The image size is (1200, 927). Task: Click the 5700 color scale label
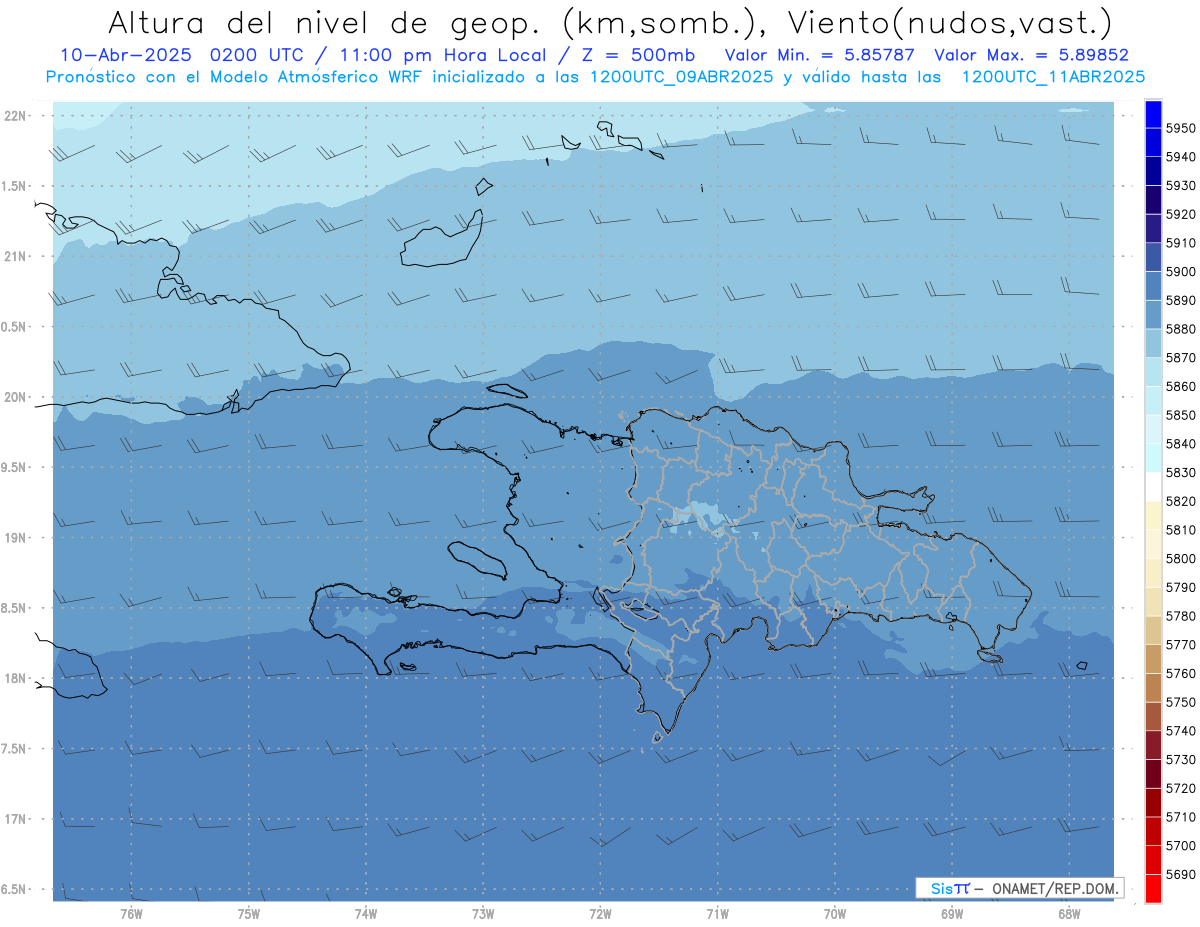coord(1180,845)
